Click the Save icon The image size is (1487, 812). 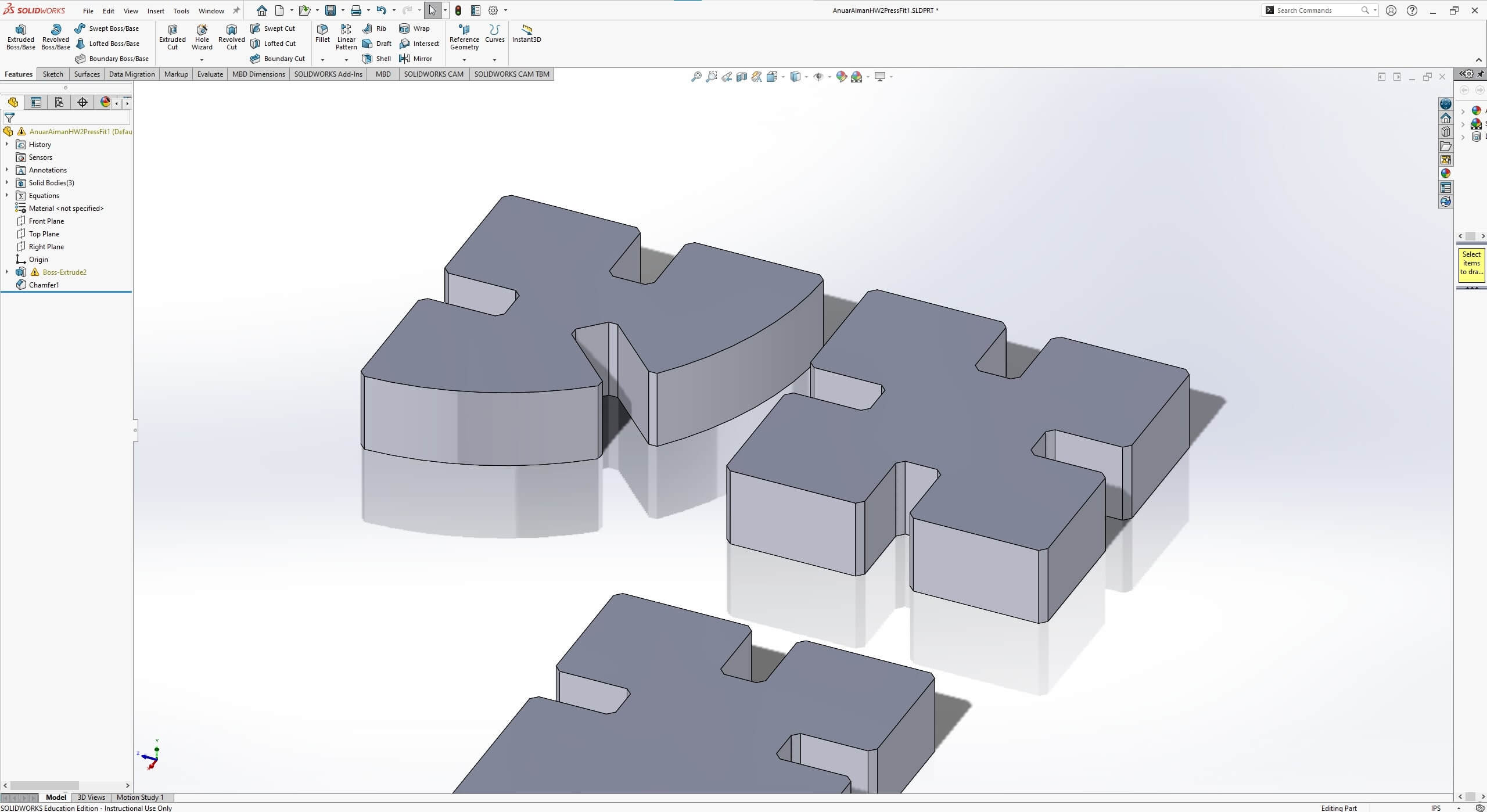(x=331, y=10)
